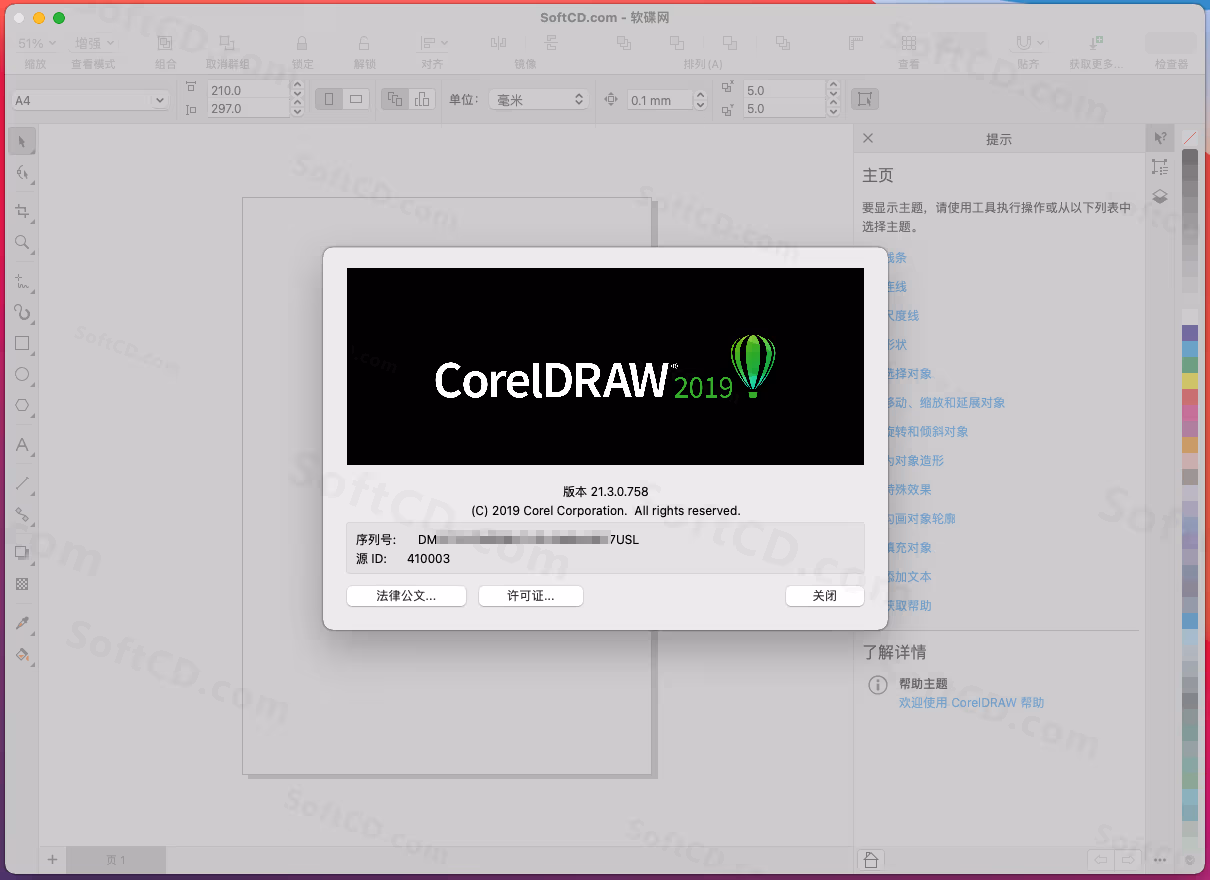Switch to the 页 1 page tab
The width and height of the screenshot is (1210, 880).
pos(116,860)
